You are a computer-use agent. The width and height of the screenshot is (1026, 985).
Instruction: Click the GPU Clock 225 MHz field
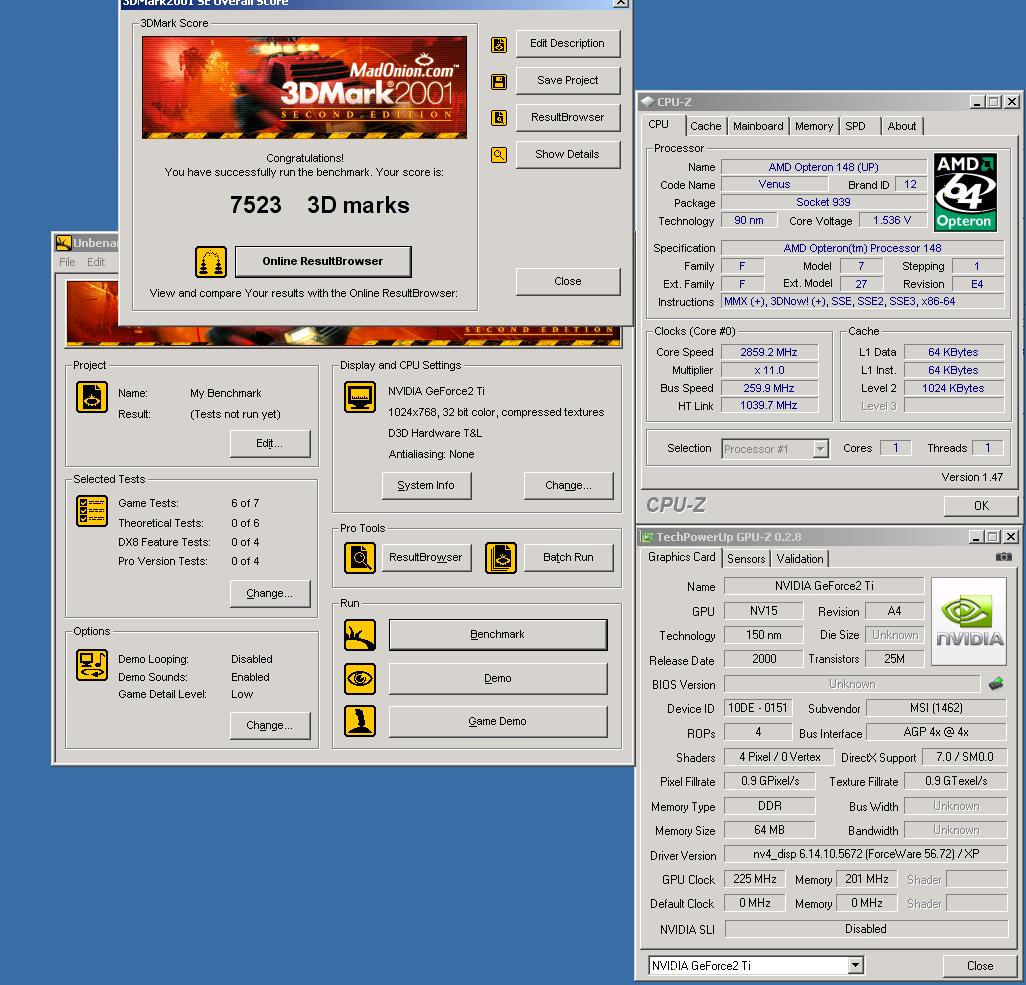tap(754, 879)
